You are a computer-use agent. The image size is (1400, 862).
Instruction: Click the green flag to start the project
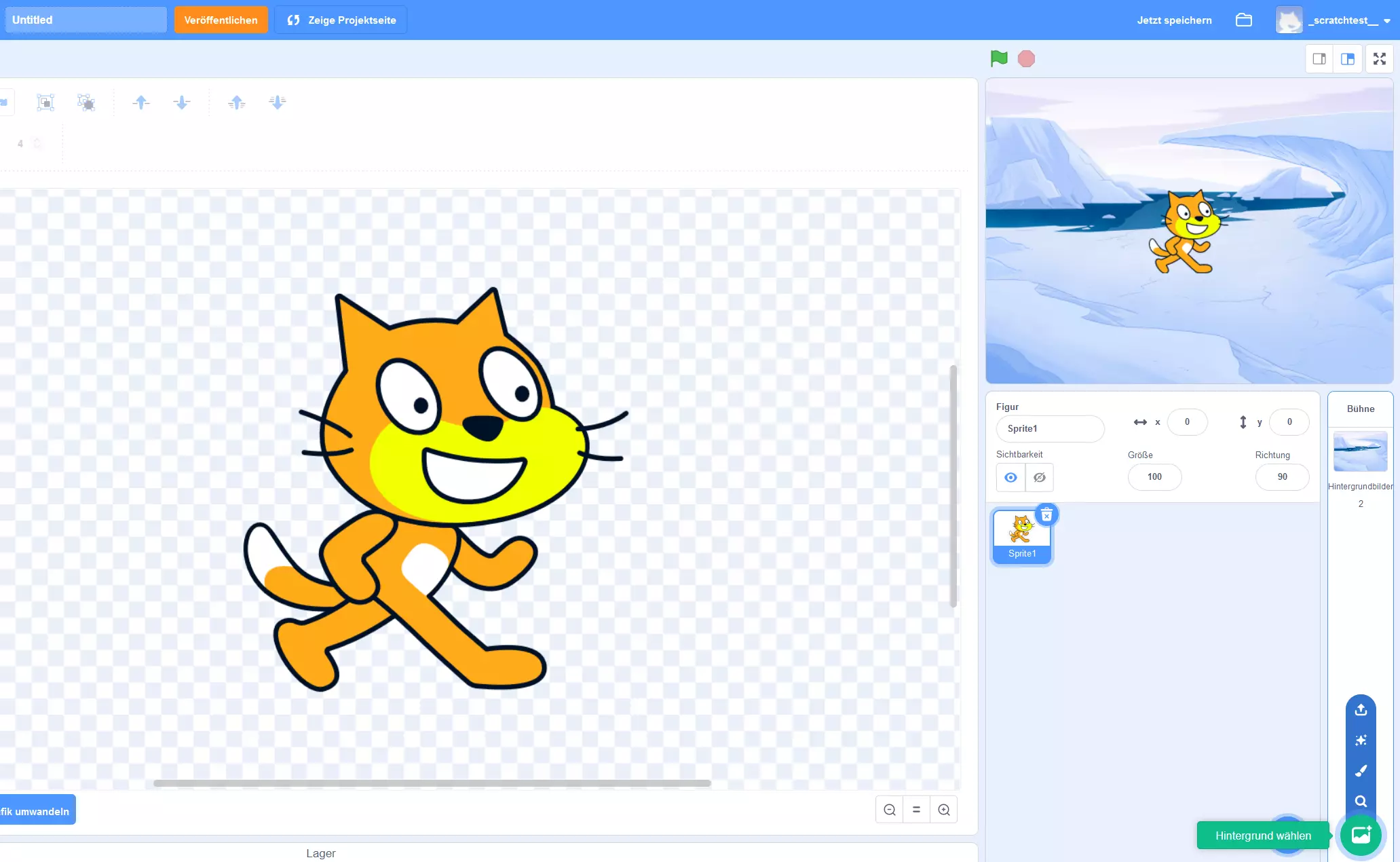click(x=998, y=58)
